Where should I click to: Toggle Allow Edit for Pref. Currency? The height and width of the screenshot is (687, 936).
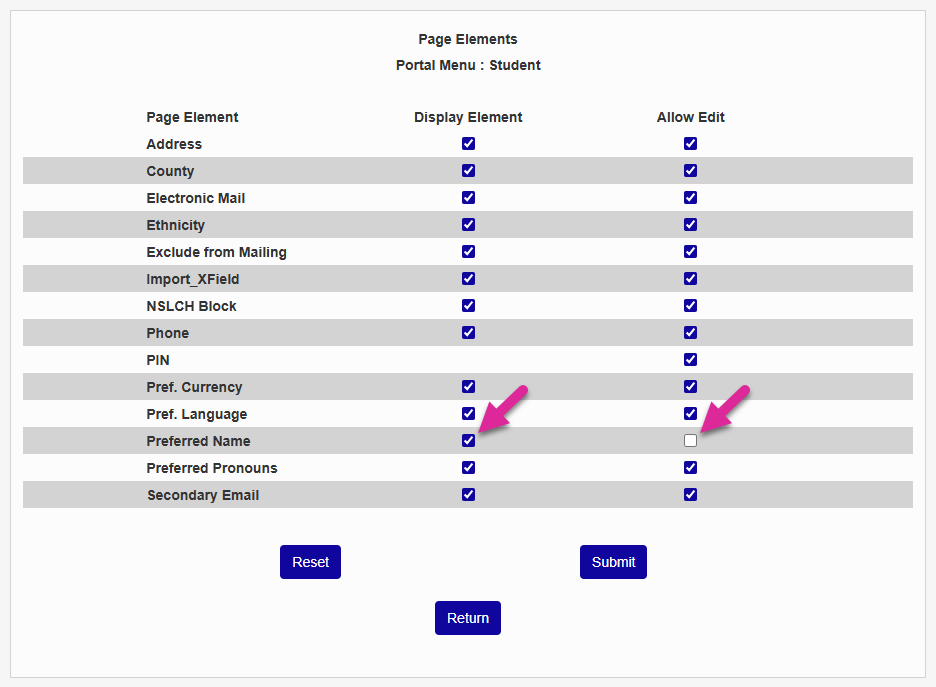pyautogui.click(x=691, y=387)
